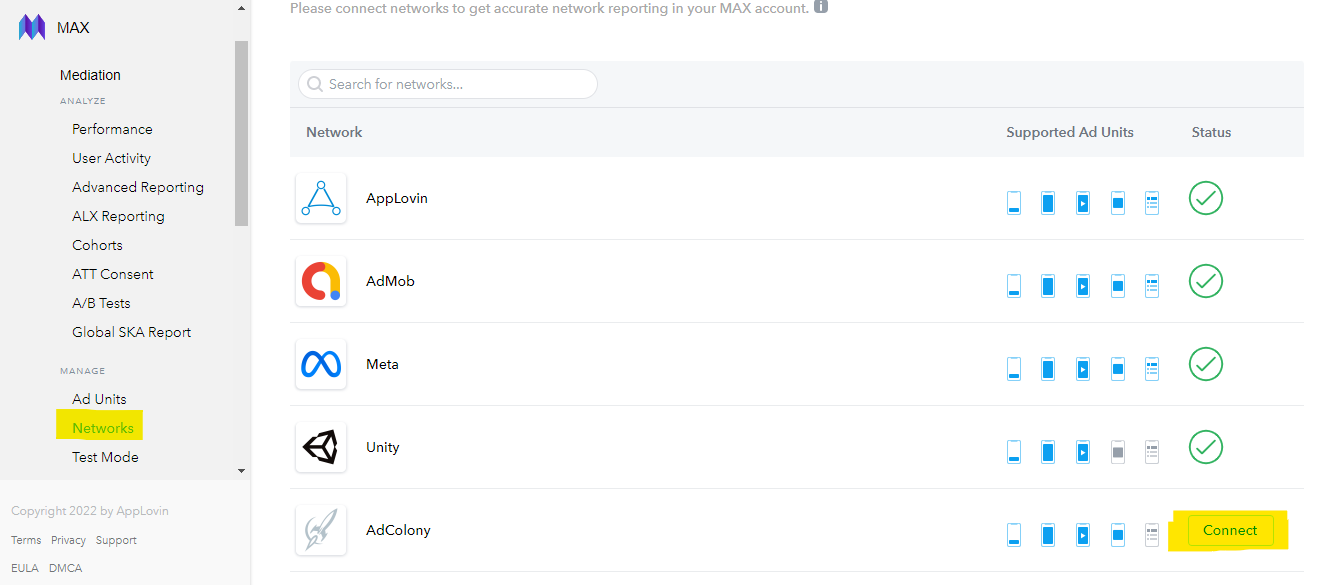Open Advanced Reporting
The image size is (1336, 585).
pyautogui.click(x=138, y=187)
